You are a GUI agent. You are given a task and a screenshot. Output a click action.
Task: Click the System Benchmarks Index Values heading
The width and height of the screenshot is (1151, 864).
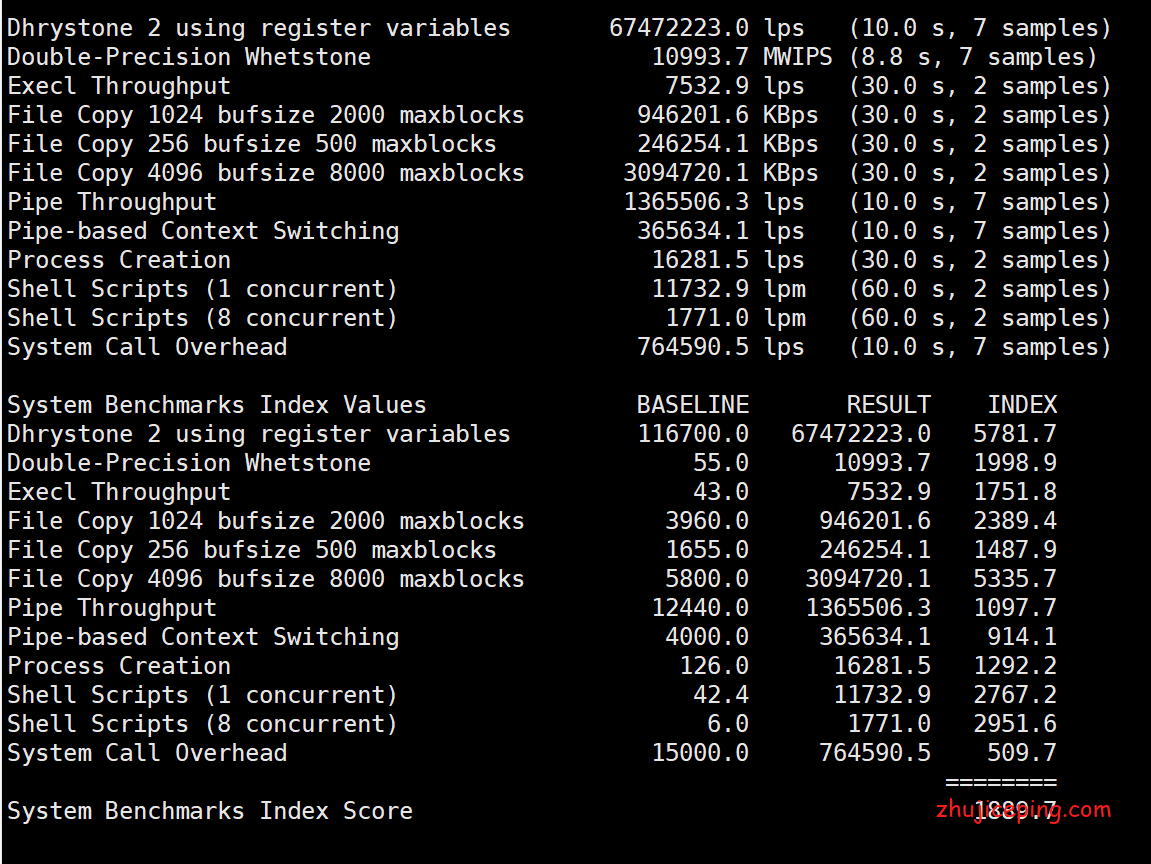(x=216, y=405)
